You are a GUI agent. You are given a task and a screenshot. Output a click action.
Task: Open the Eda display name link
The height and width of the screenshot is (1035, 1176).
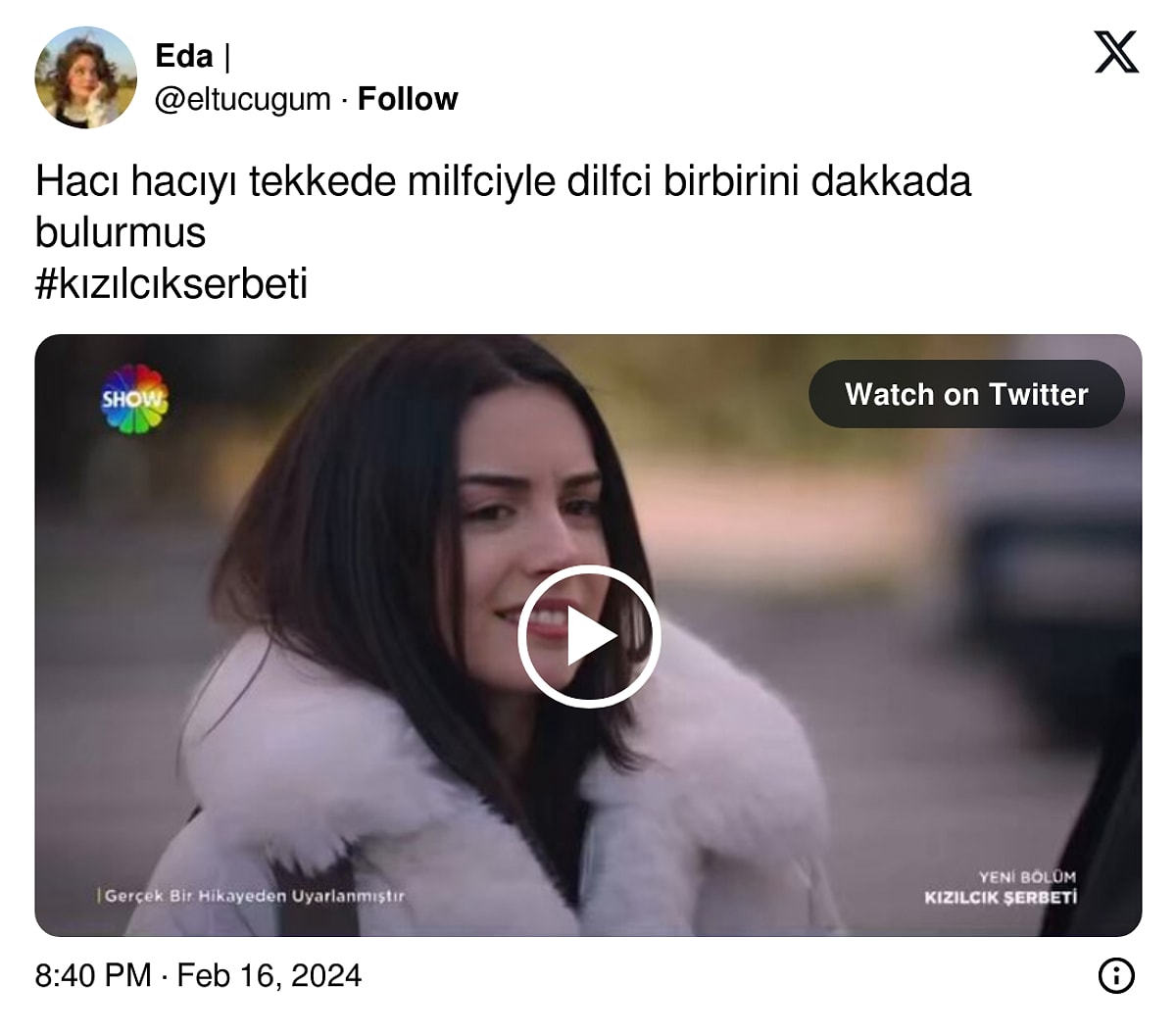pyautogui.click(x=184, y=57)
